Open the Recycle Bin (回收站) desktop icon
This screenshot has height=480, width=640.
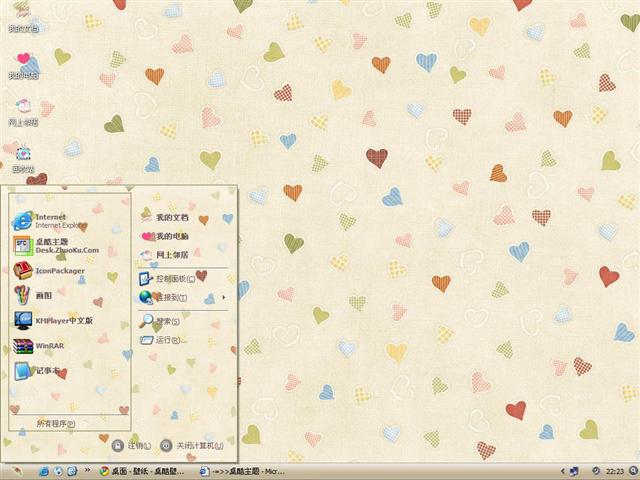[23, 159]
